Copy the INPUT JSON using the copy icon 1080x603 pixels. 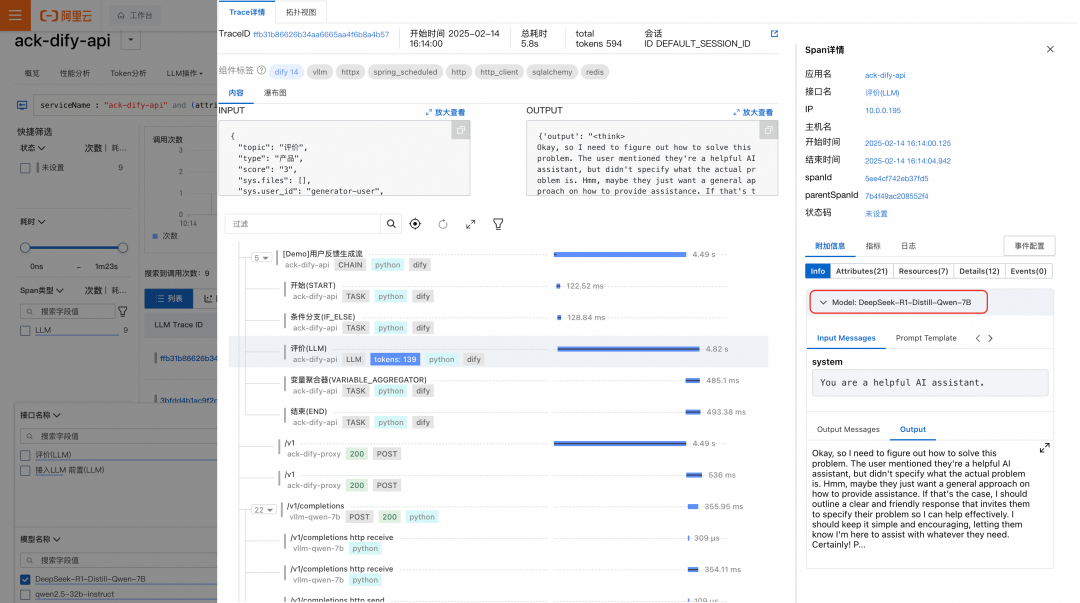(x=460, y=130)
